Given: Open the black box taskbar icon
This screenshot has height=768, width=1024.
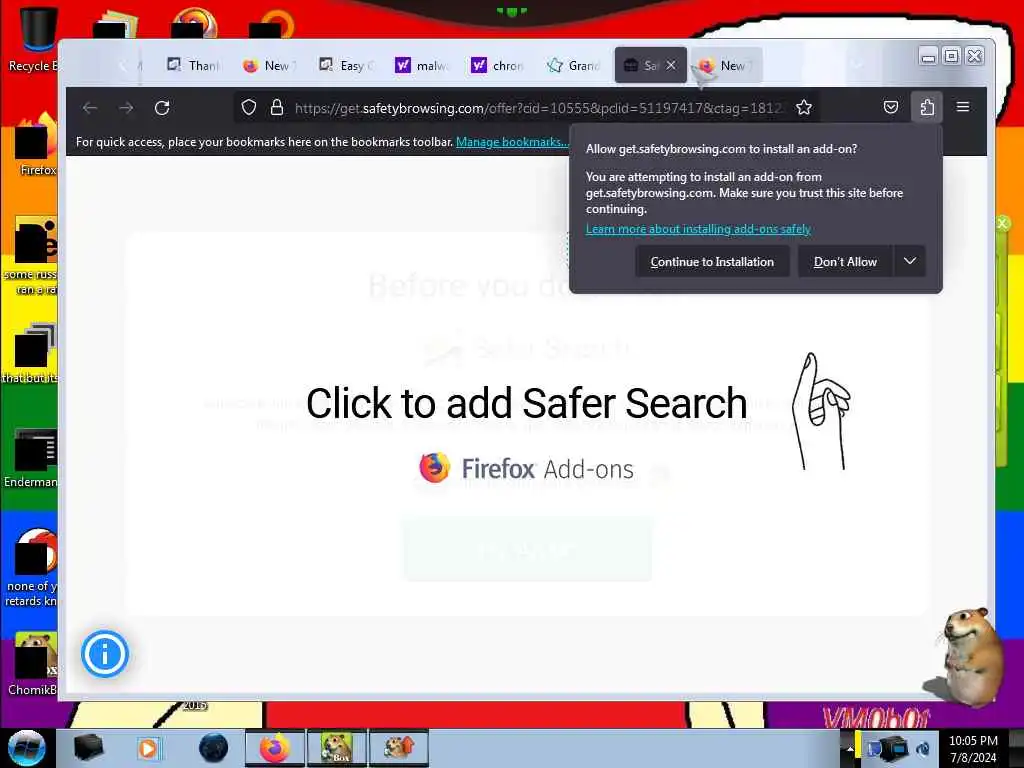Looking at the screenshot, I should coord(88,748).
